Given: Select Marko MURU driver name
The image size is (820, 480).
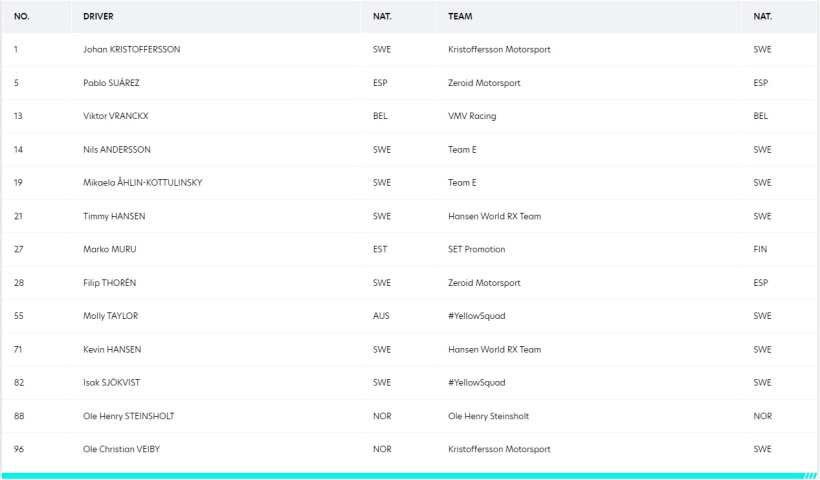Looking at the screenshot, I should [110, 249].
